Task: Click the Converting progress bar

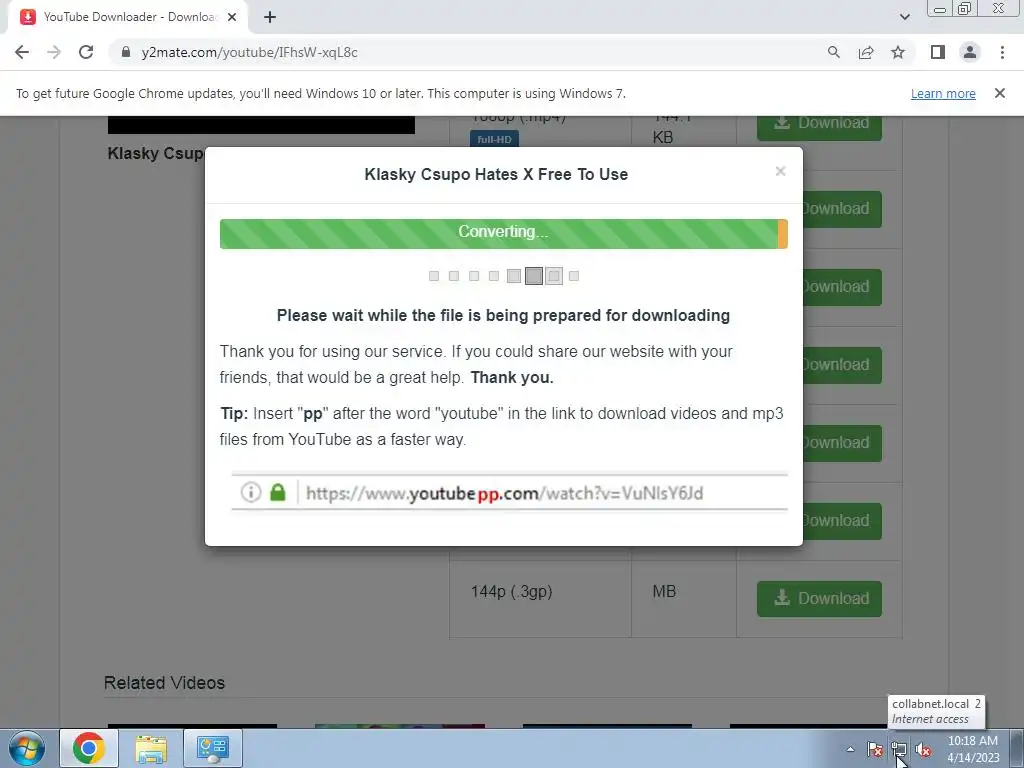Action: click(504, 233)
